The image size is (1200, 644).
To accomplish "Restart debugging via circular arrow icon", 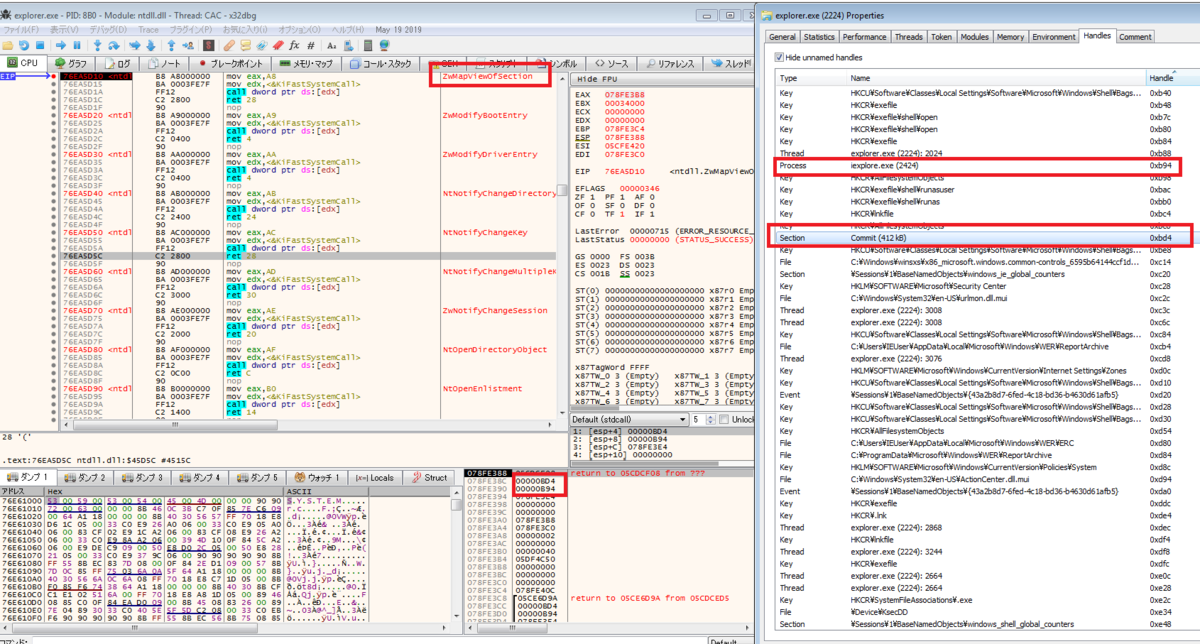I will [23, 45].
